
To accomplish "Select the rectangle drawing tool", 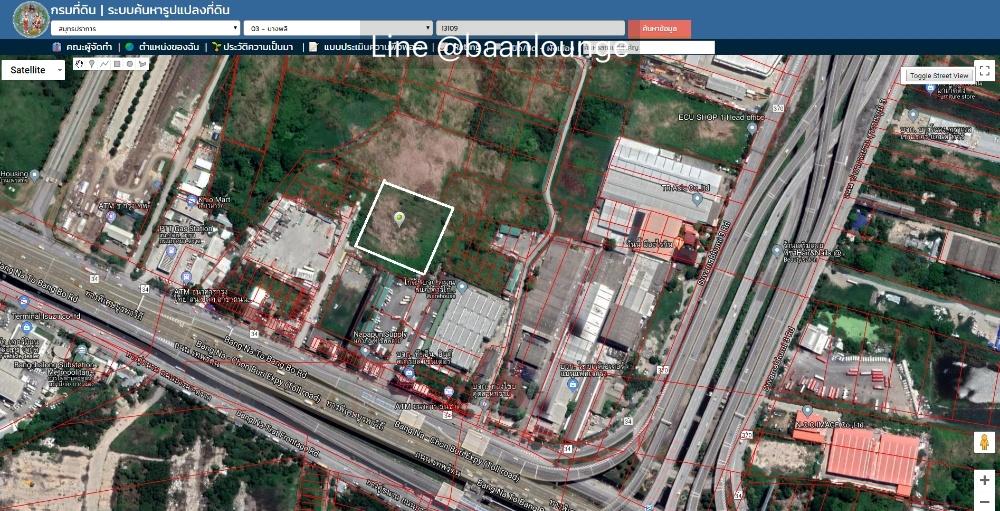I will coord(117,64).
